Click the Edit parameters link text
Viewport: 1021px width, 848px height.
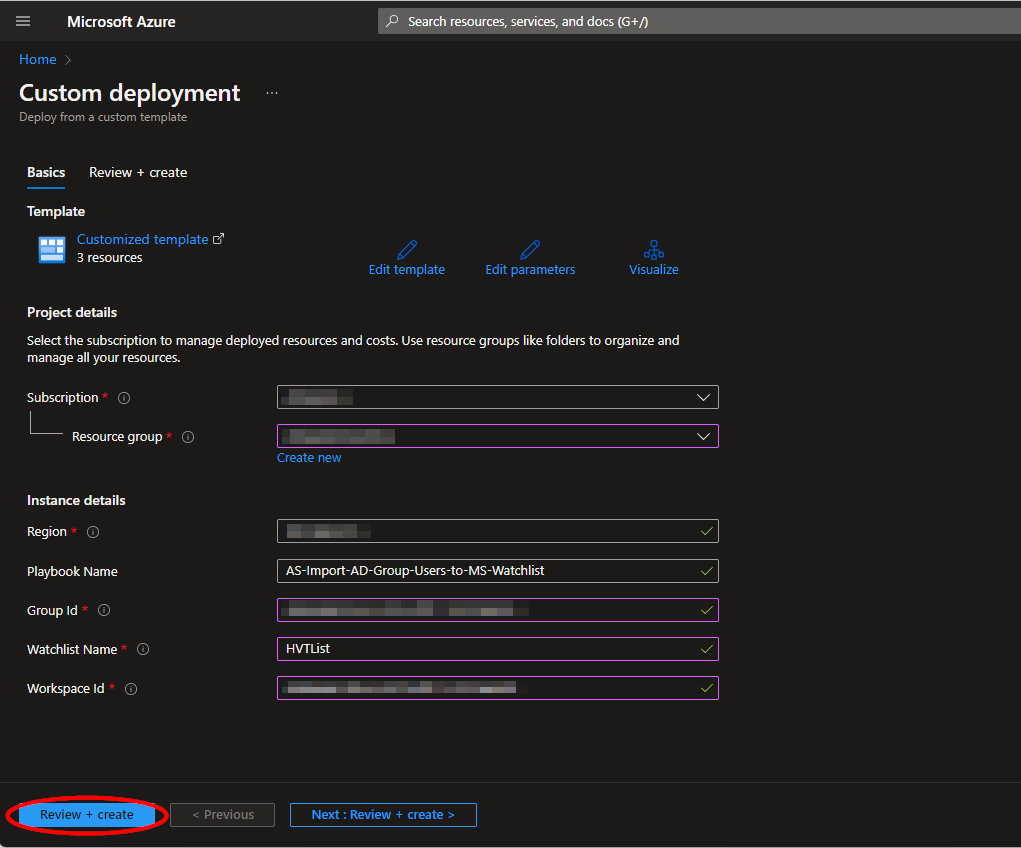[x=530, y=270]
